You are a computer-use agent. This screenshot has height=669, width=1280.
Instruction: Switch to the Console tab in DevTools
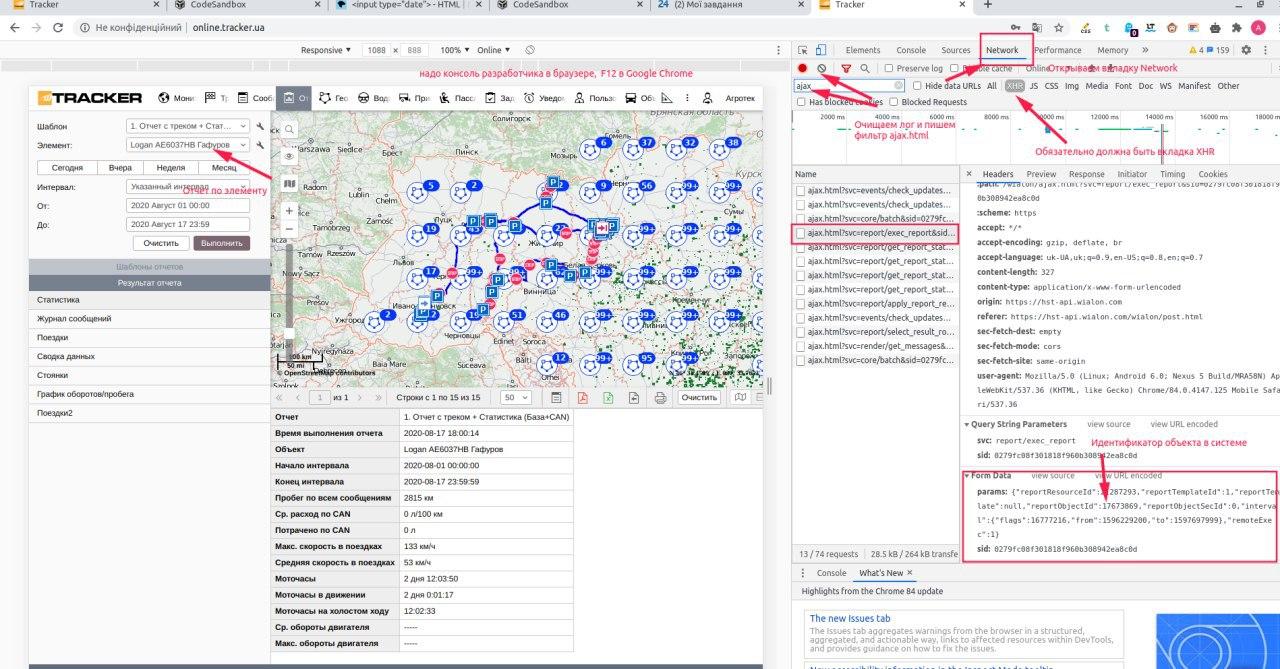(x=910, y=50)
